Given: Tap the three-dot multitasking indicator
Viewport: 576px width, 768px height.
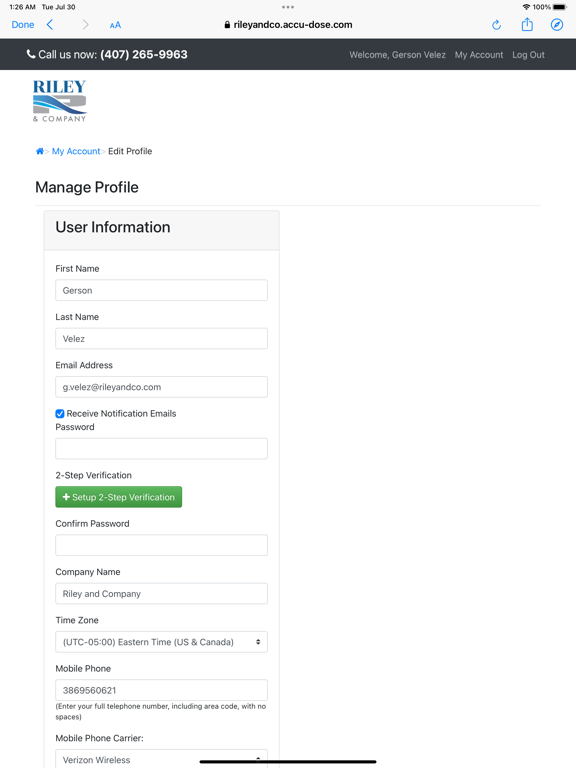Looking at the screenshot, I should [x=288, y=7].
